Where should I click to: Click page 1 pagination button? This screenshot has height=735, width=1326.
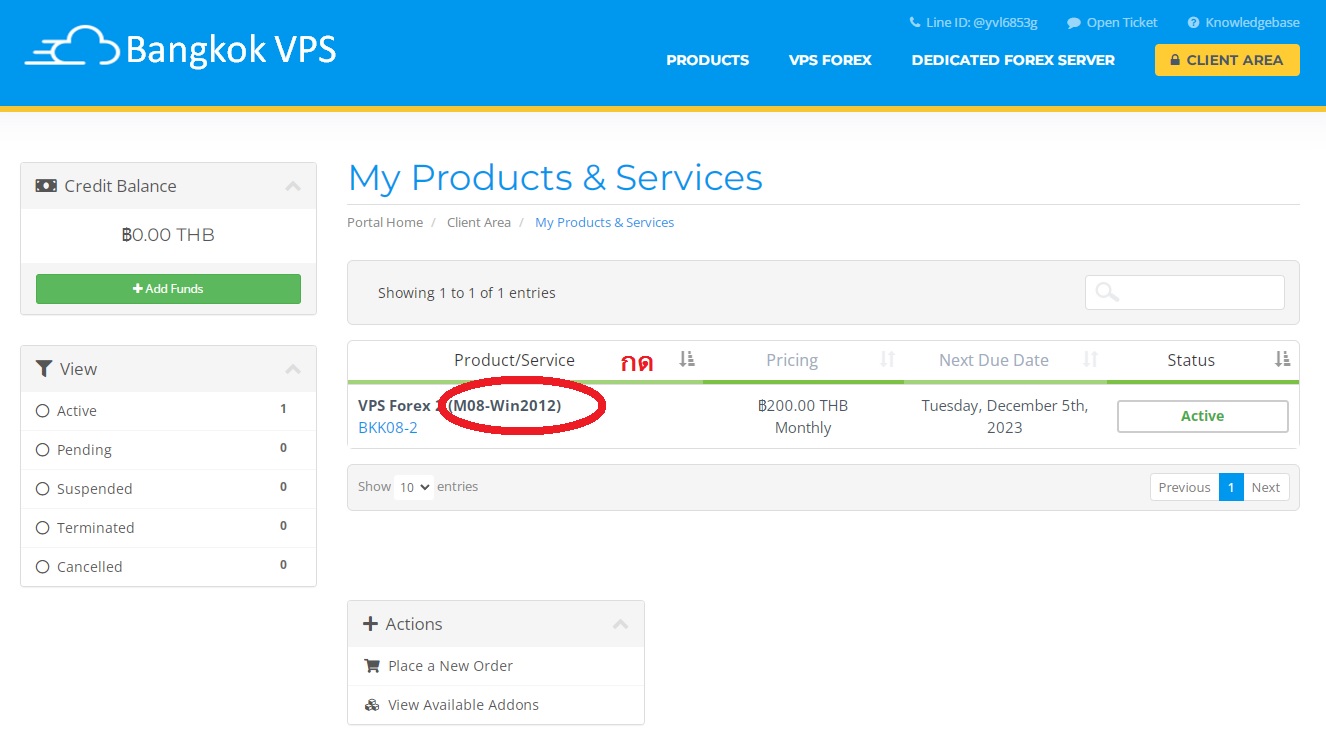click(1231, 487)
